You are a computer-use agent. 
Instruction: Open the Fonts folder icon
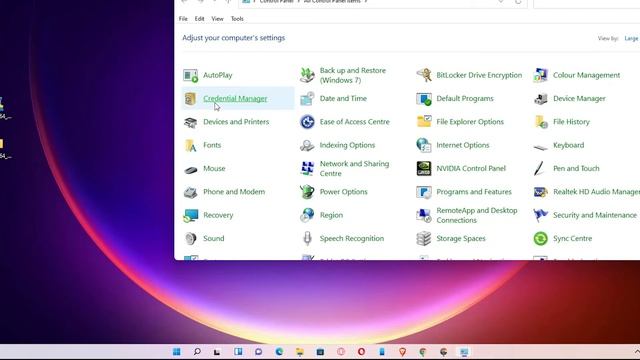(190, 145)
